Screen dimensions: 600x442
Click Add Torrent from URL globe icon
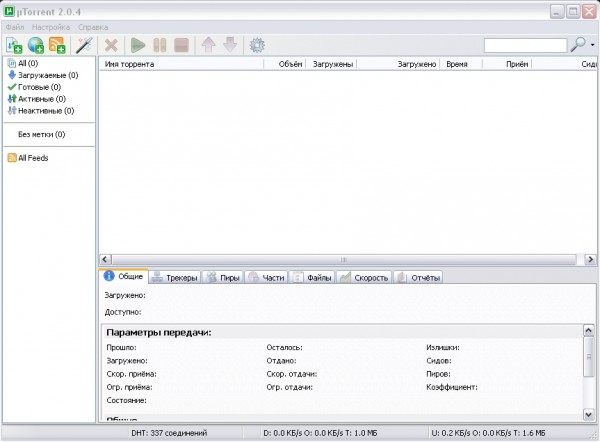click(x=36, y=45)
